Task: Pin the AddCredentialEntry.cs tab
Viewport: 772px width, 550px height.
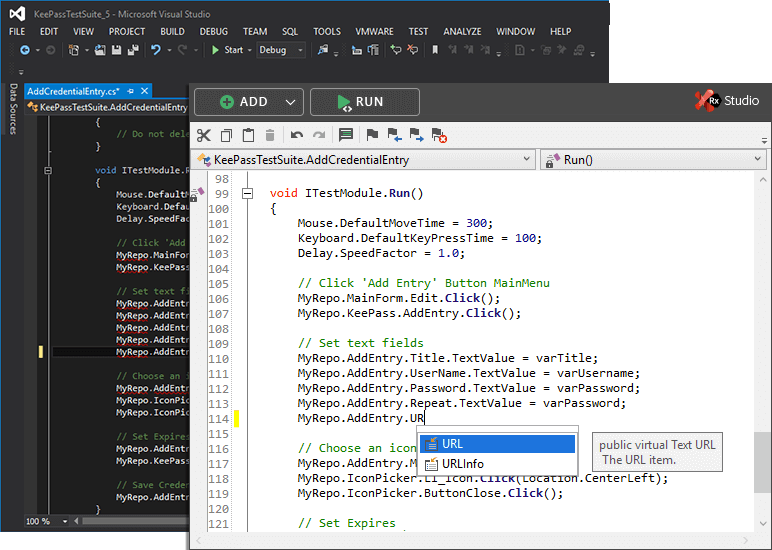Action: [x=130, y=91]
